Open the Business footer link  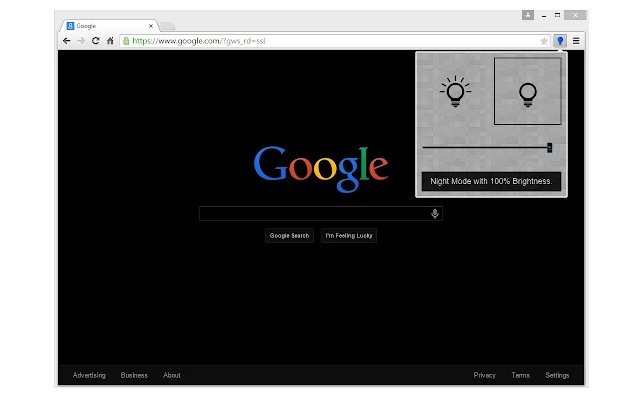point(134,375)
